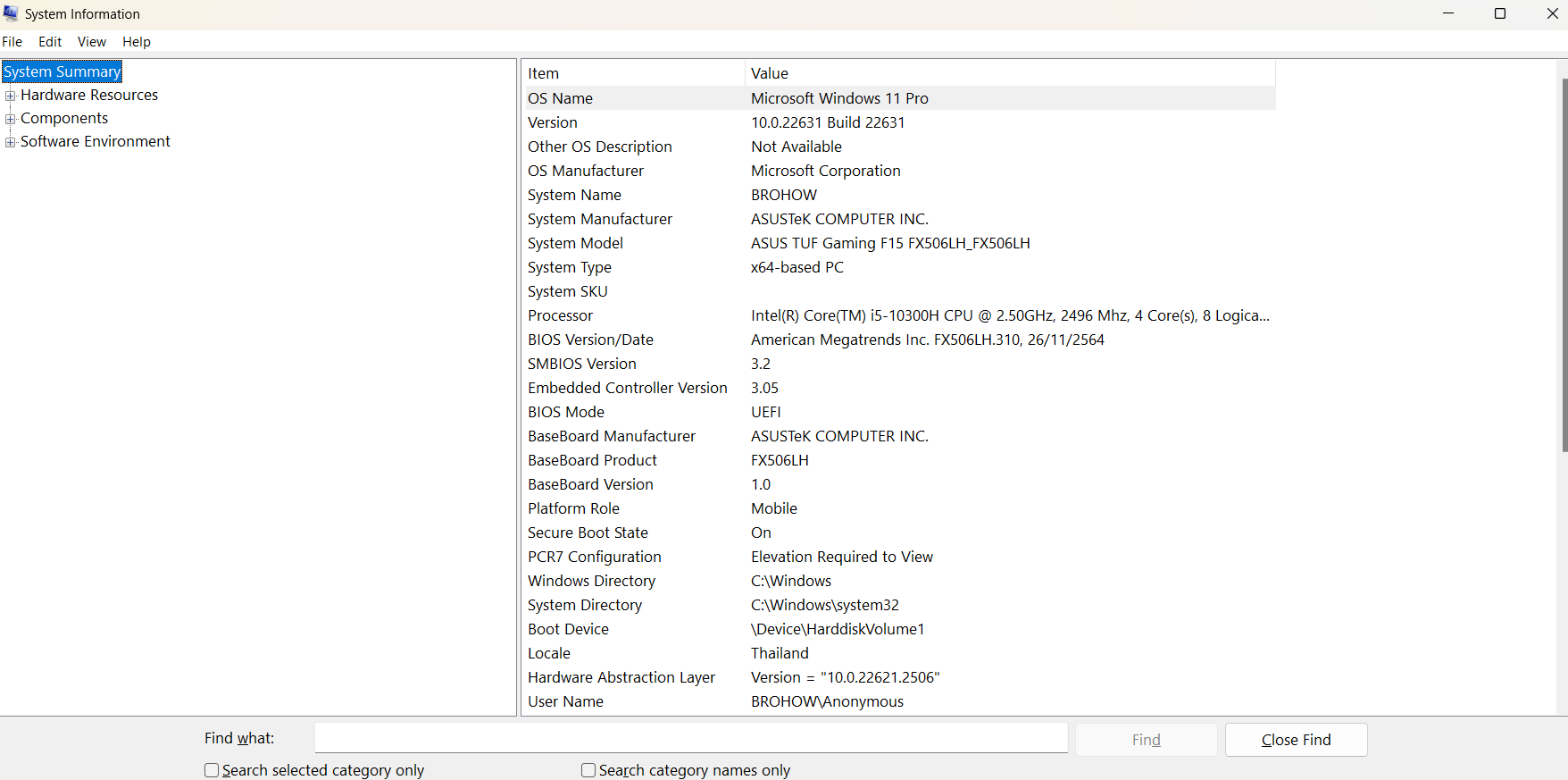
Task: Select the PCR7 Configuration row
Action: pos(899,557)
